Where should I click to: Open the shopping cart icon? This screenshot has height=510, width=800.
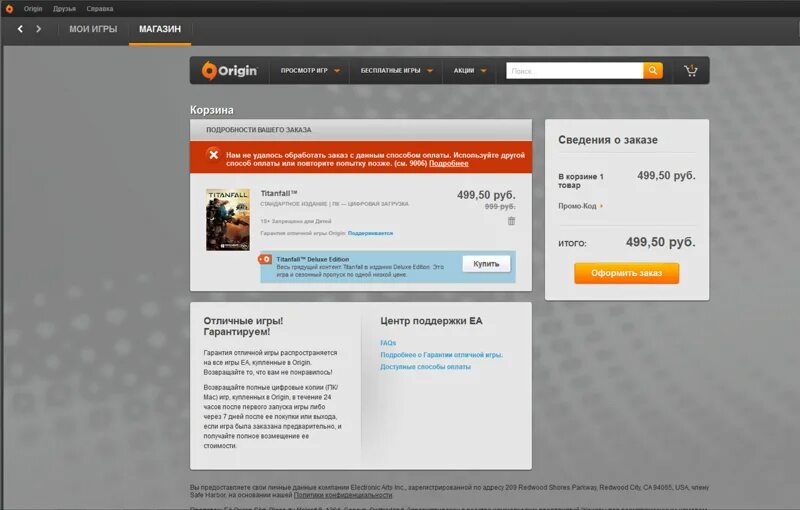point(691,70)
